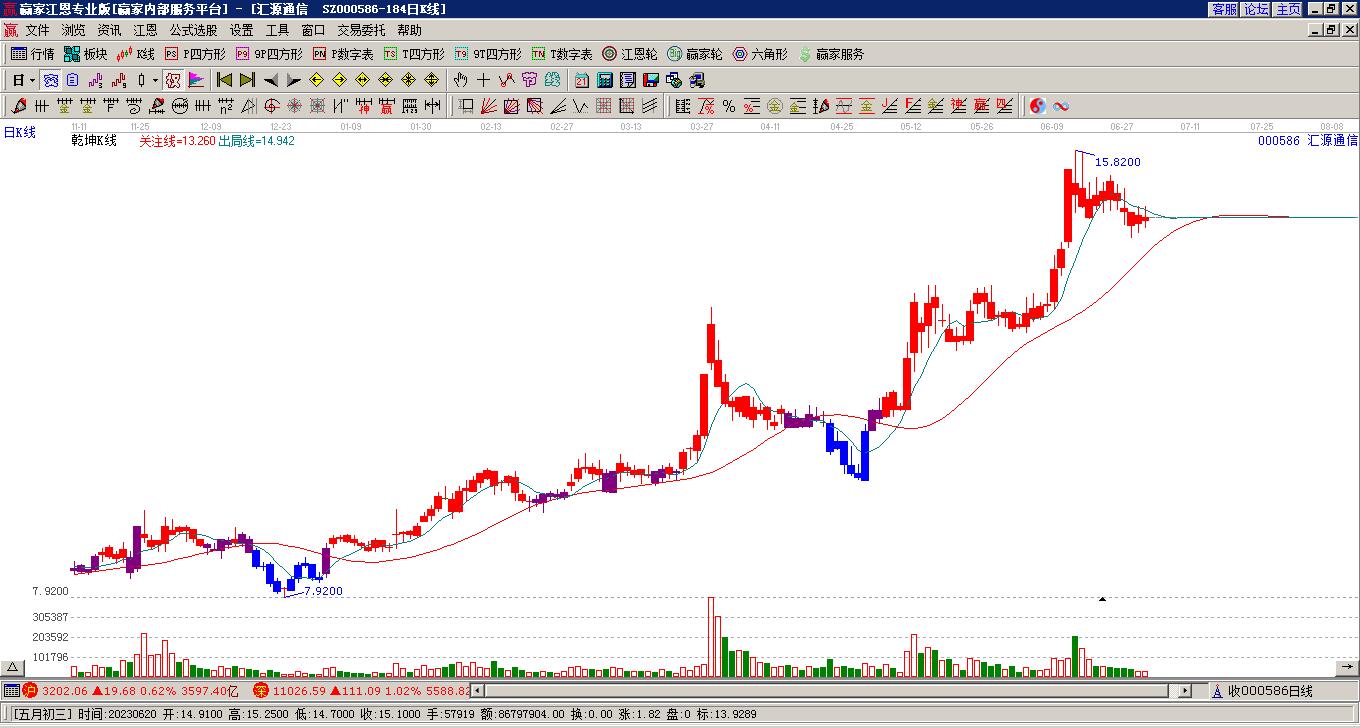Expand the 日 period dropdown arrow

pos(32,80)
